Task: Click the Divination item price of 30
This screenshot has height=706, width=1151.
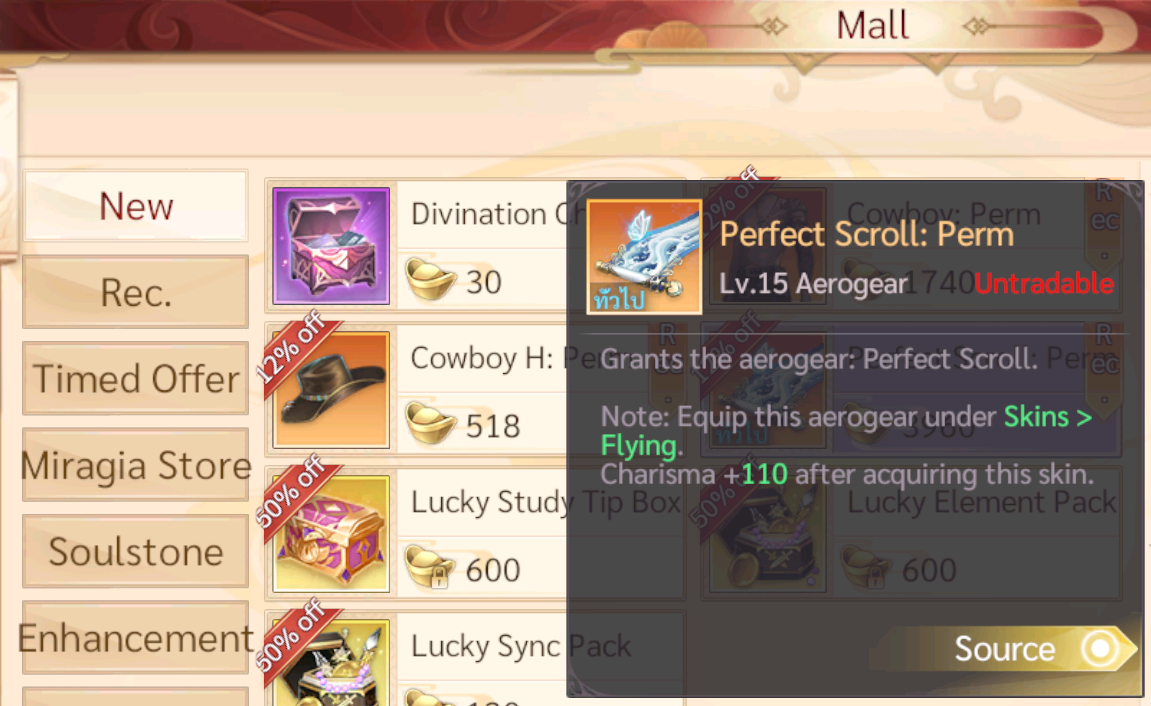Action: (484, 283)
